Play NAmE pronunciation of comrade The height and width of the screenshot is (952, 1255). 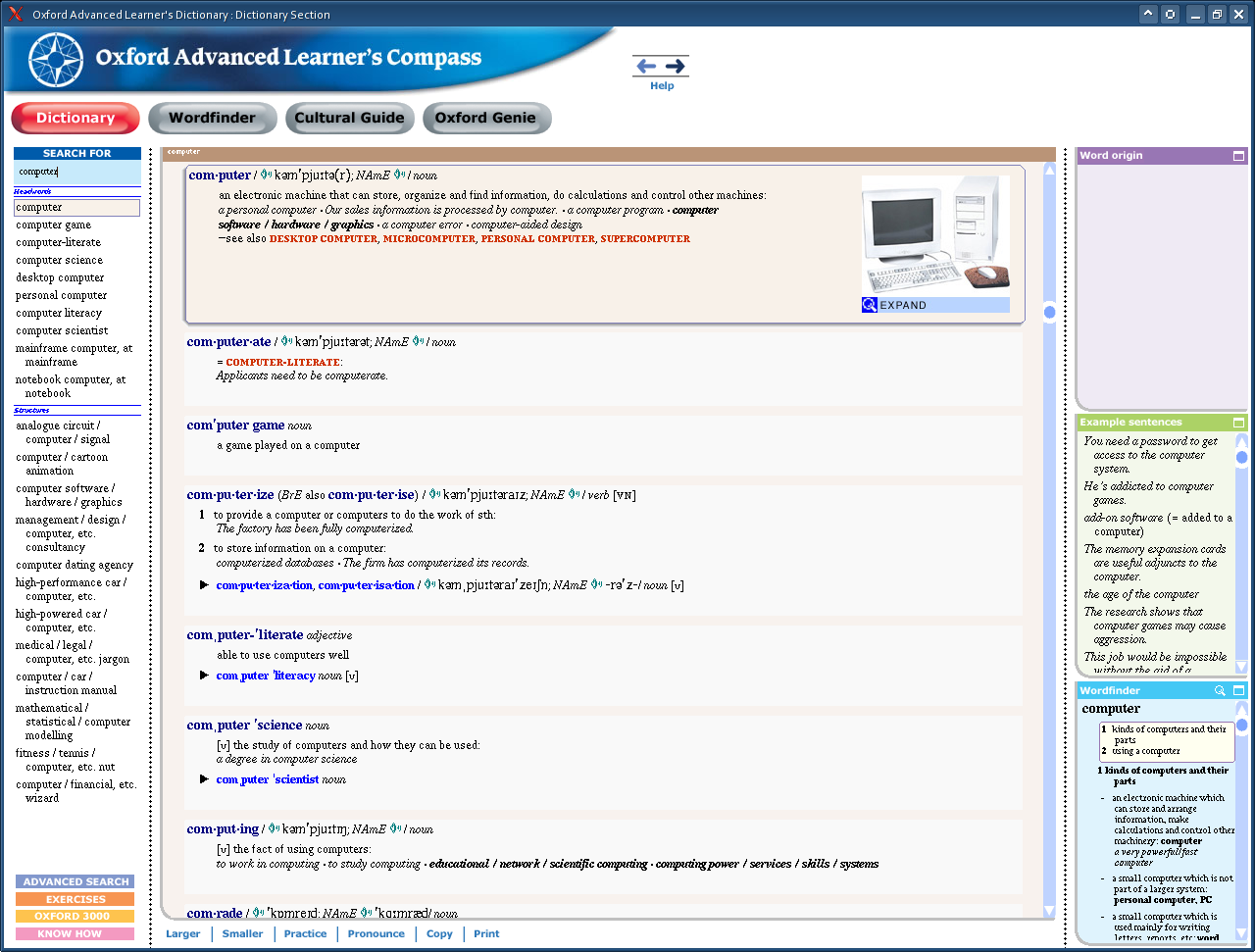tap(367, 913)
